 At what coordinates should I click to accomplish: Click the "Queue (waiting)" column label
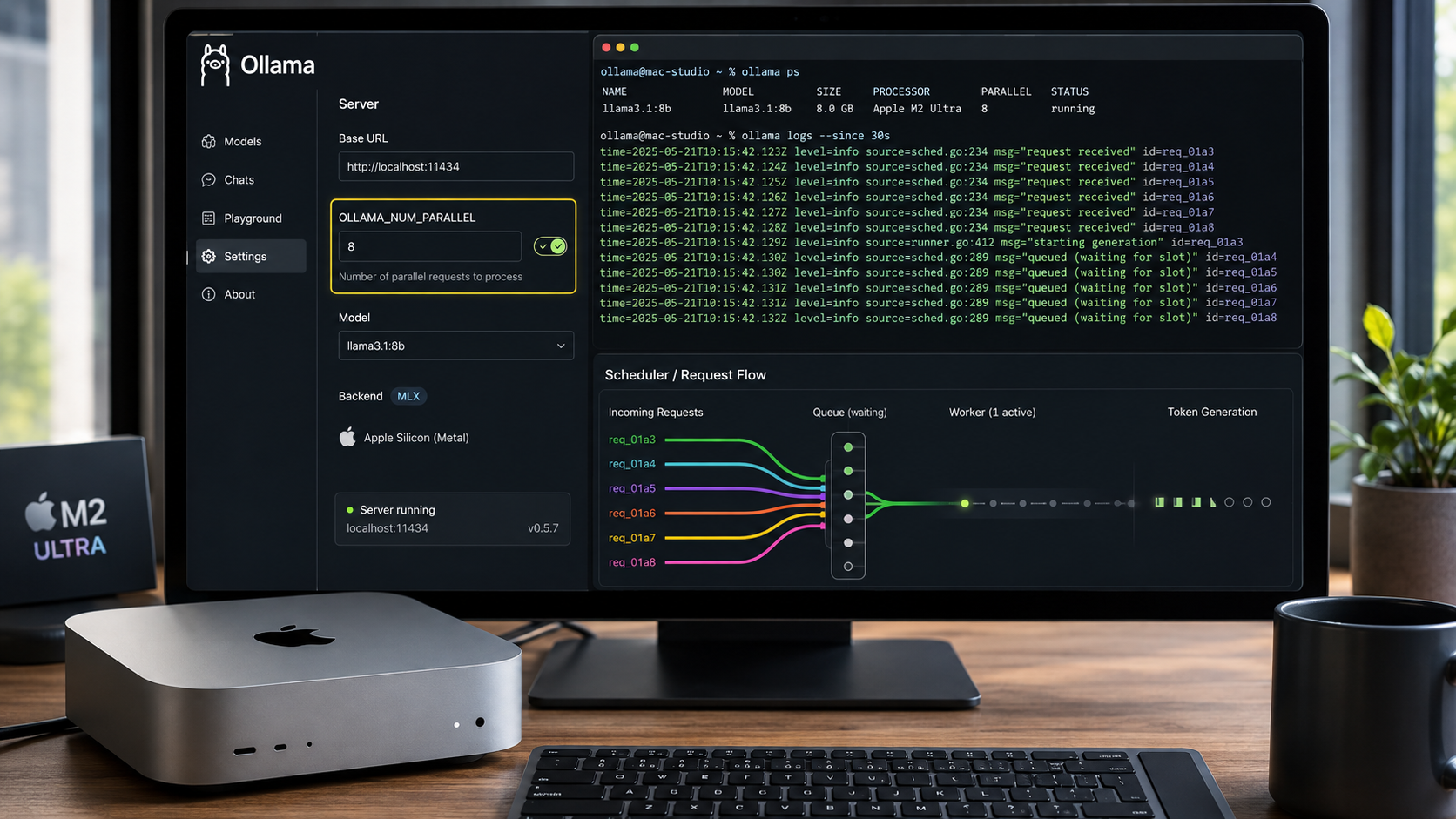tap(850, 413)
